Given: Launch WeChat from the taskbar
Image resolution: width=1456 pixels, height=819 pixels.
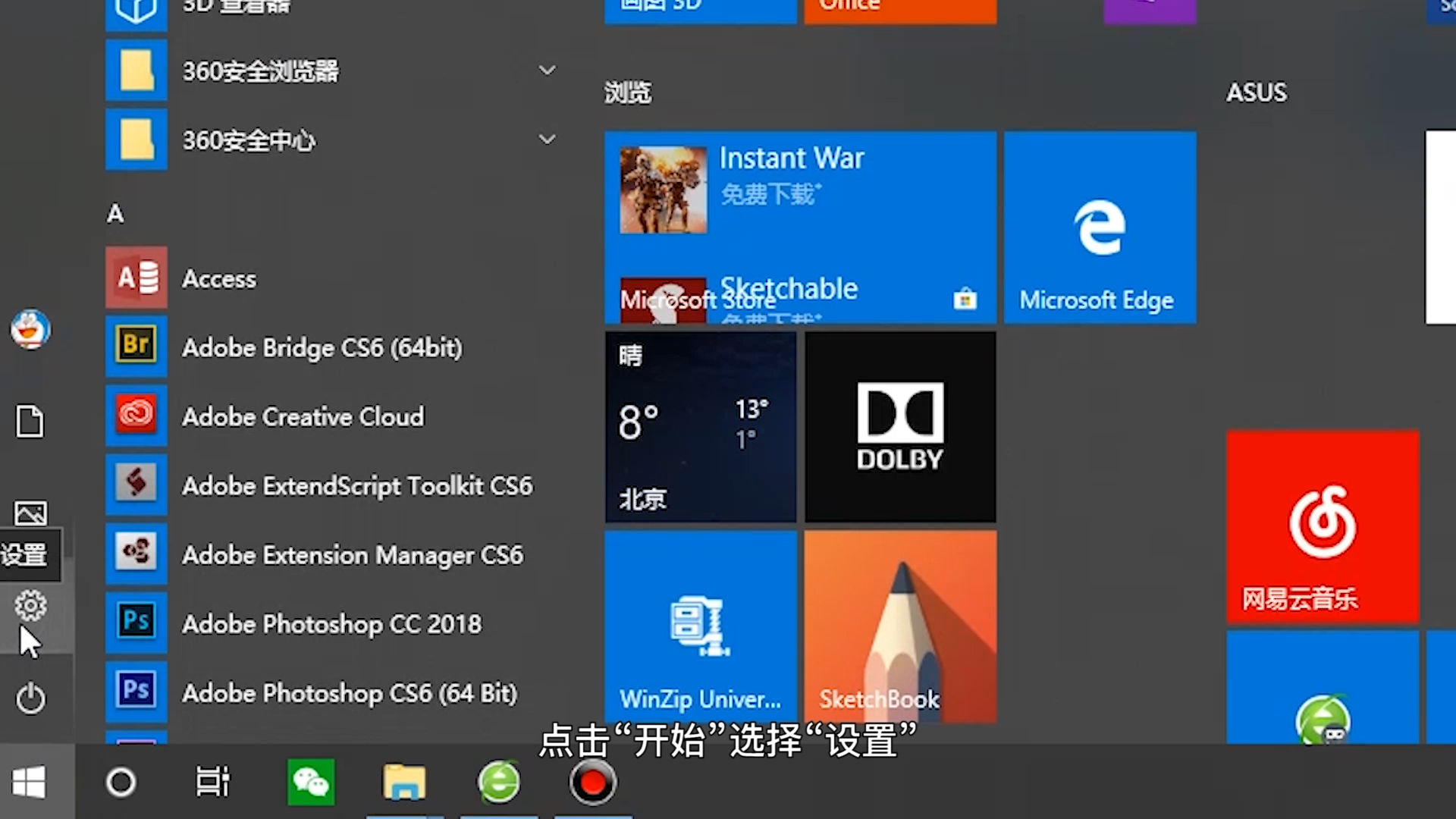Looking at the screenshot, I should point(311,782).
